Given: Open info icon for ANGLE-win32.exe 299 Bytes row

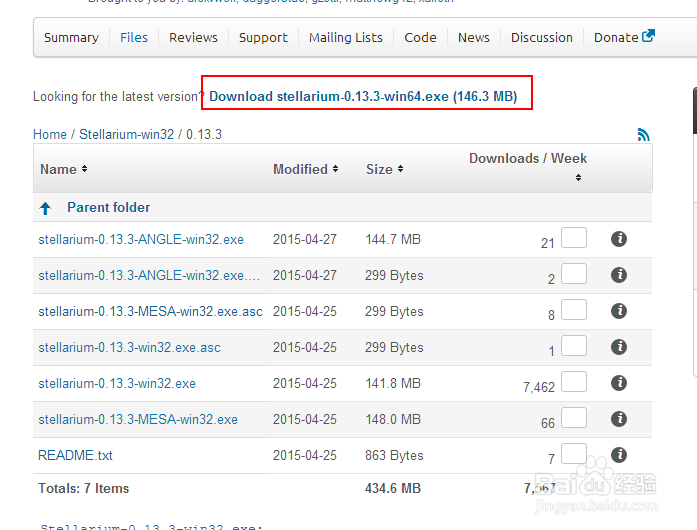Looking at the screenshot, I should (619, 275).
